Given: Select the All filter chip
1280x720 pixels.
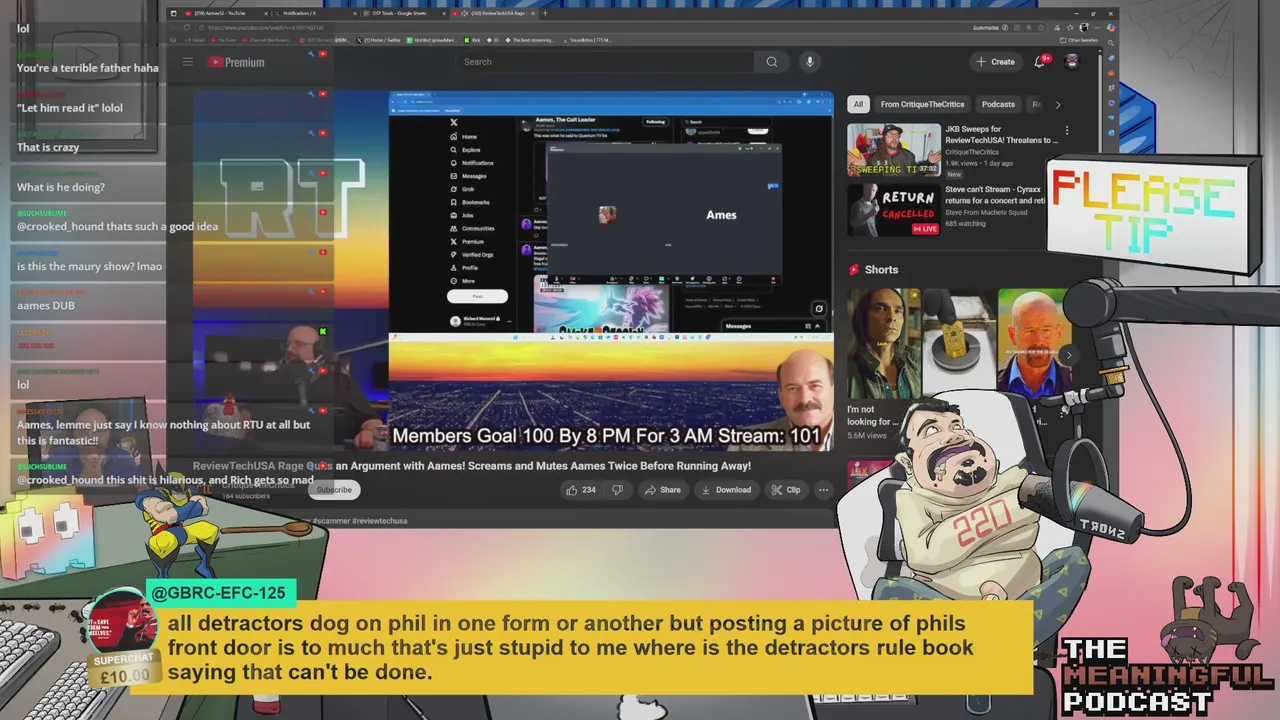Looking at the screenshot, I should click(x=858, y=104).
